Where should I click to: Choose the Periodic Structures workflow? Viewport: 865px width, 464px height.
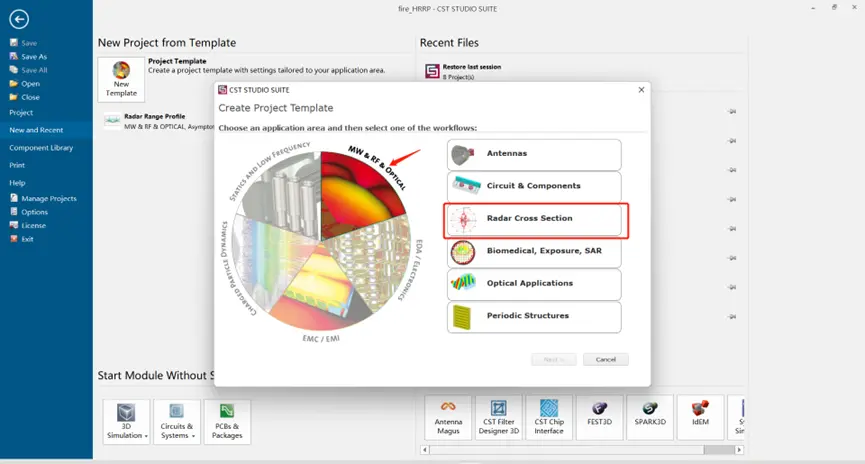pyautogui.click(x=534, y=317)
